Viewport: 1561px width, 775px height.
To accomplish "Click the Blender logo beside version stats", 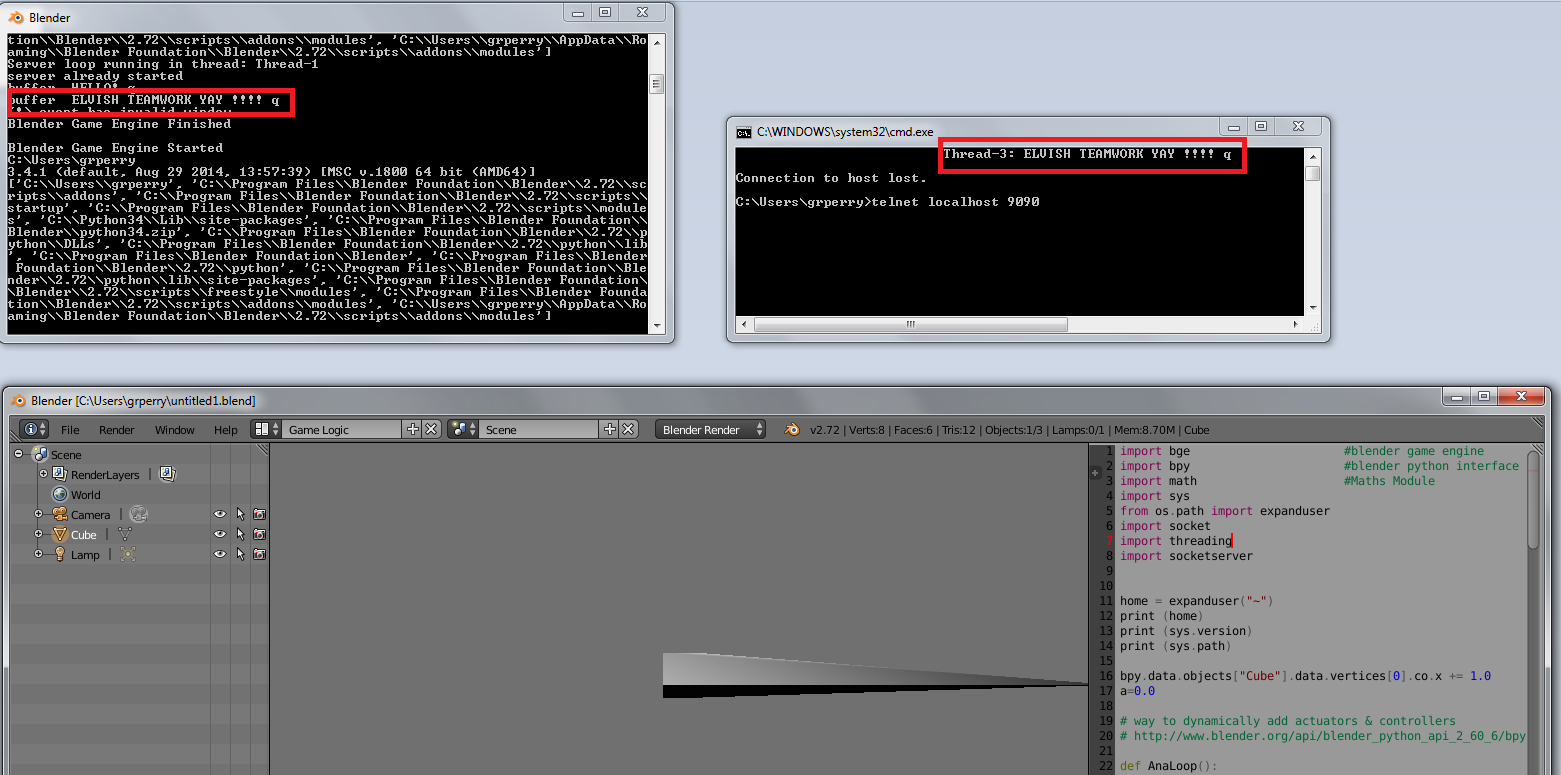I will [x=792, y=429].
